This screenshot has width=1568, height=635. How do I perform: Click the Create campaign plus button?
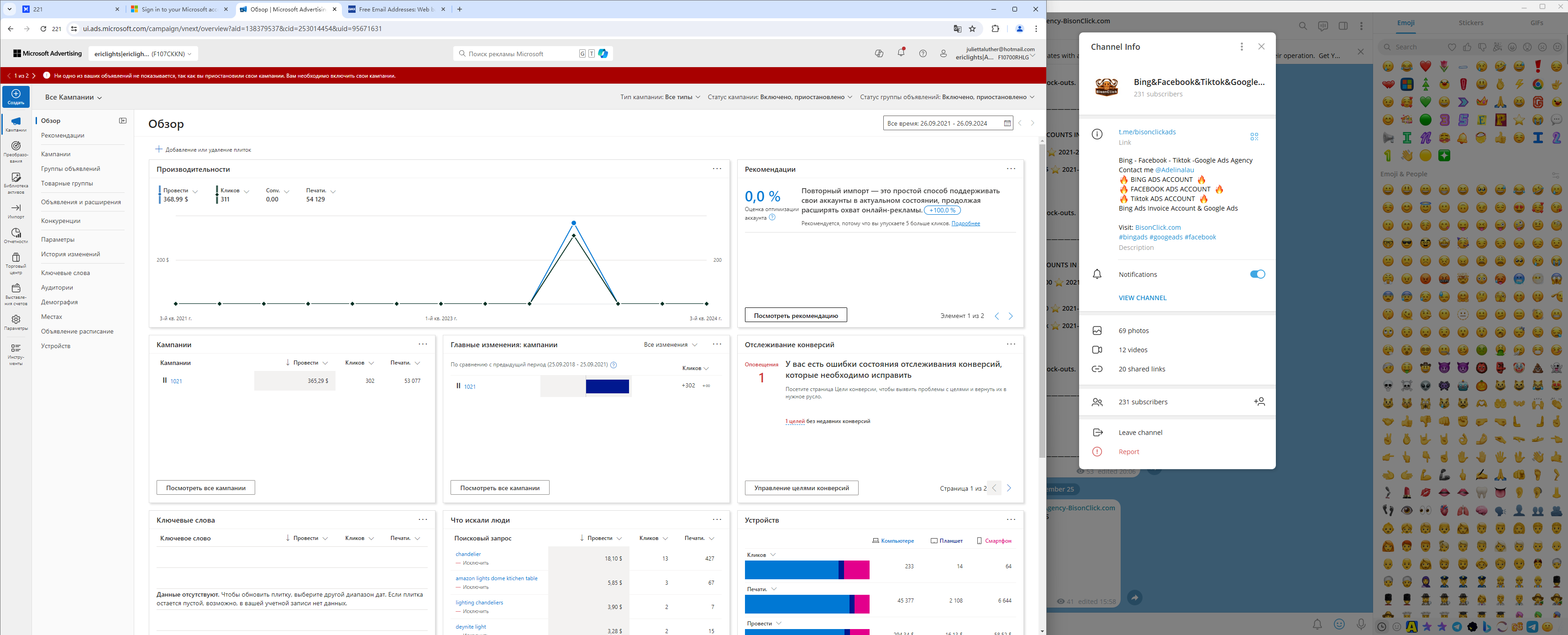[16, 96]
